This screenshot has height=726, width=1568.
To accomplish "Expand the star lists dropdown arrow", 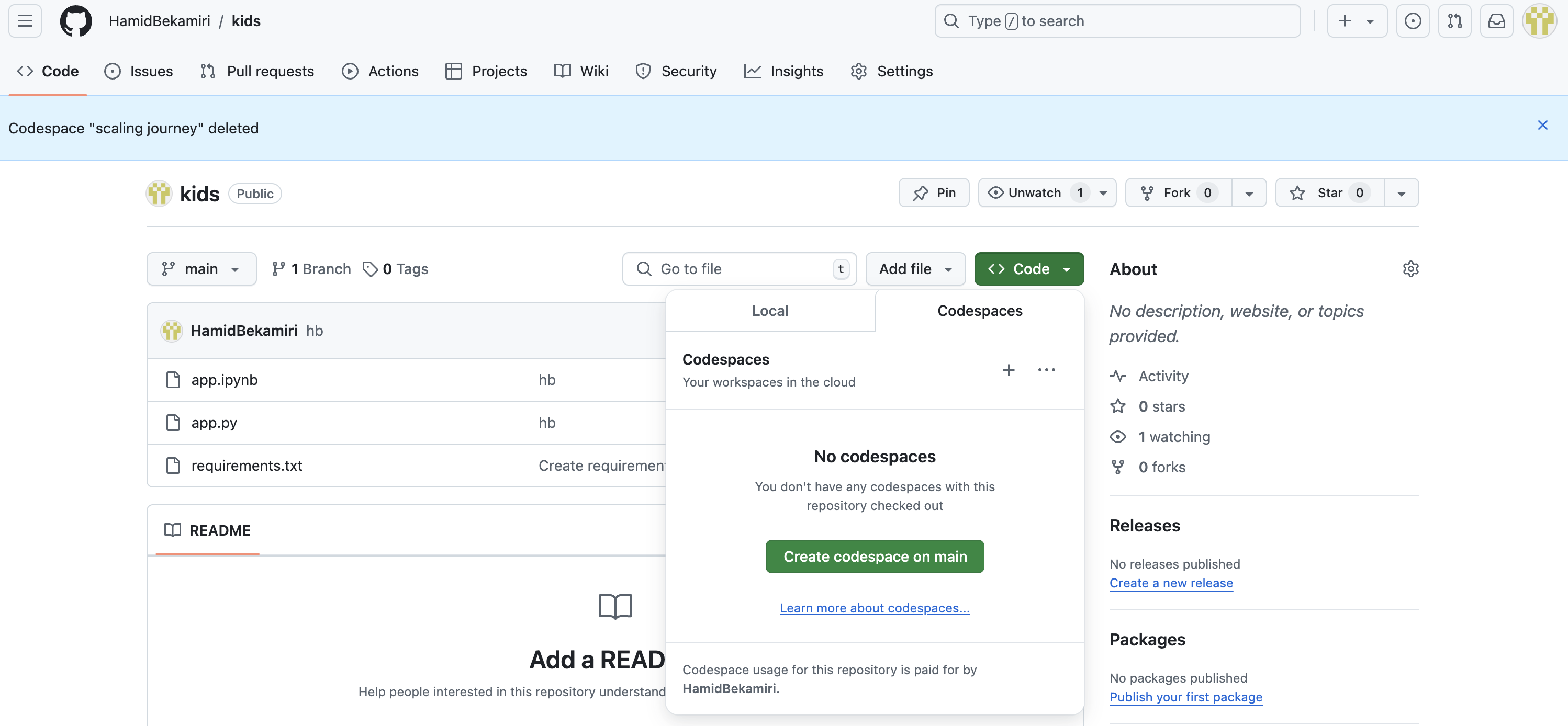I will click(1401, 193).
